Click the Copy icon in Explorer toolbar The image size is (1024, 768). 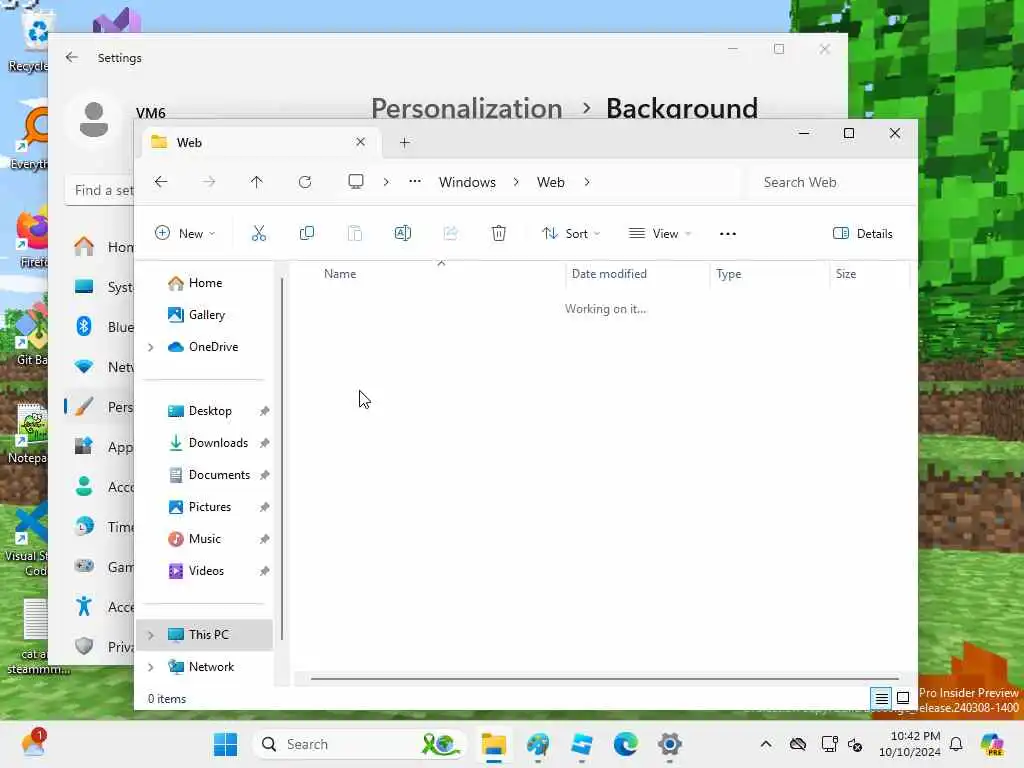(306, 233)
